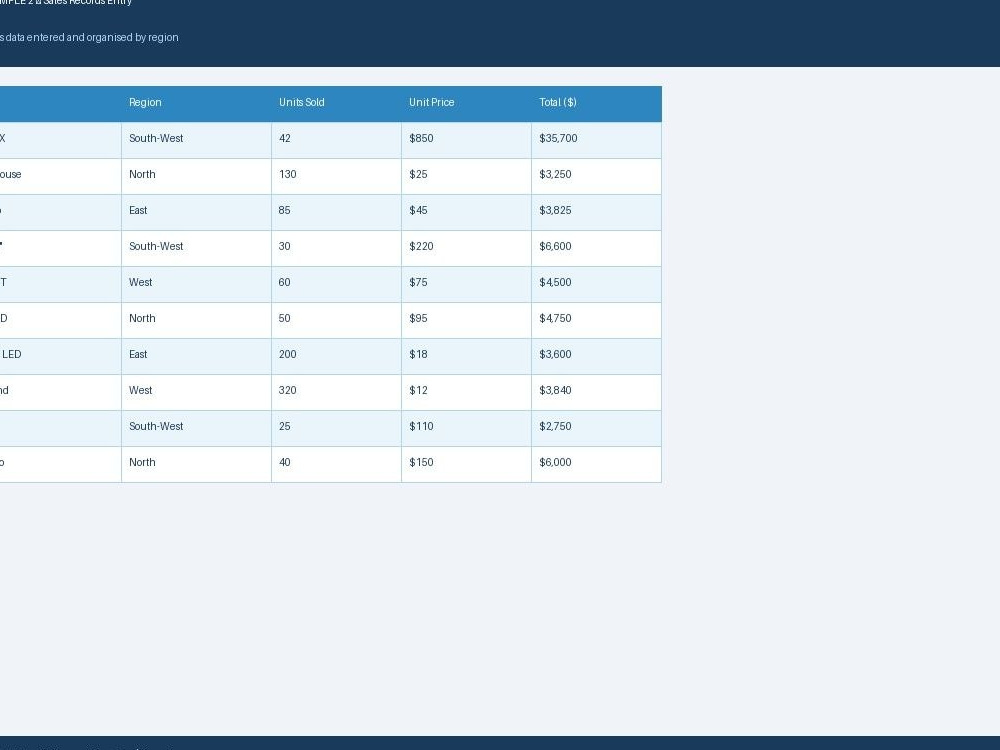Pick the 25 units sold cell
The height and width of the screenshot is (750, 1000).
click(337, 429)
